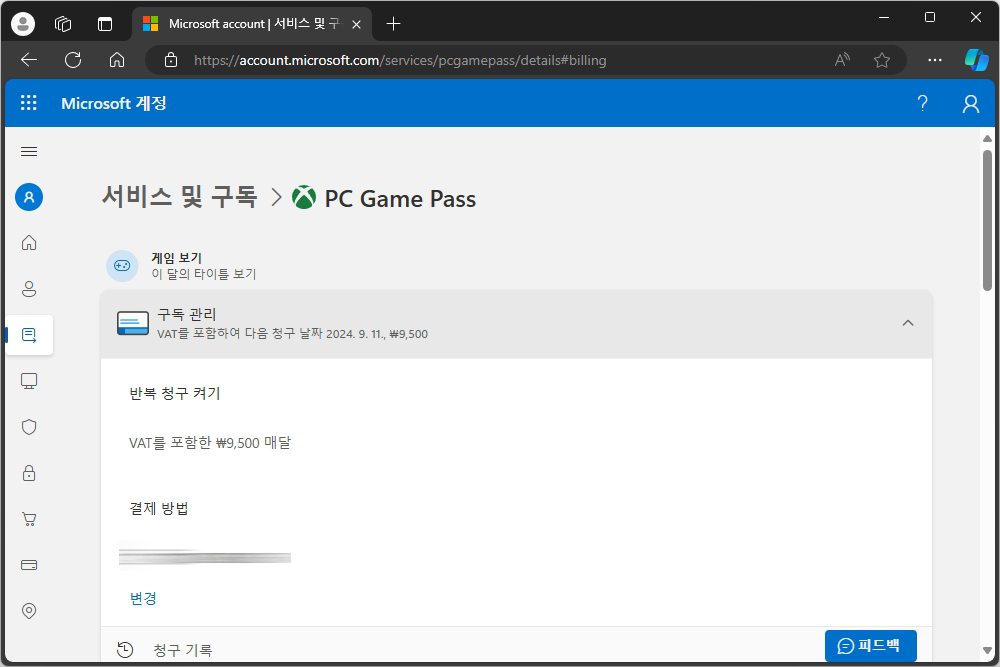Select the Services & subscriptions sidebar icon
1000x667 pixels.
tap(29, 335)
